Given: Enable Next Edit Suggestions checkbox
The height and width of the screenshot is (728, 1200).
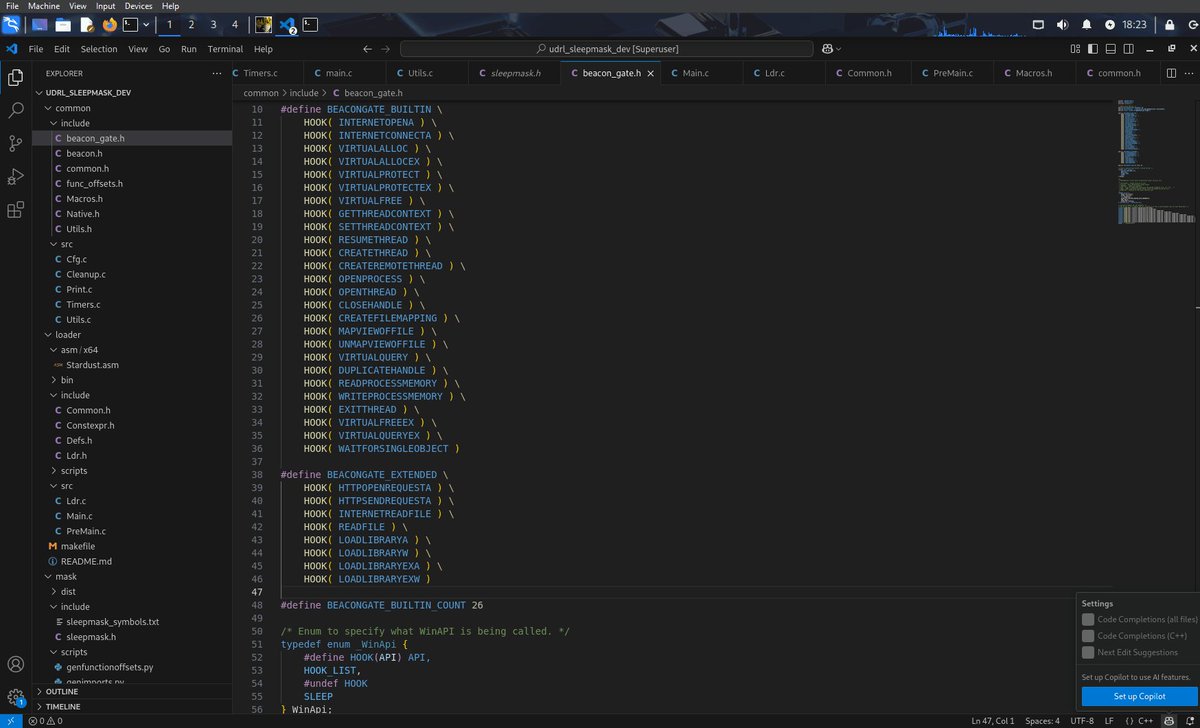Looking at the screenshot, I should tap(1089, 652).
